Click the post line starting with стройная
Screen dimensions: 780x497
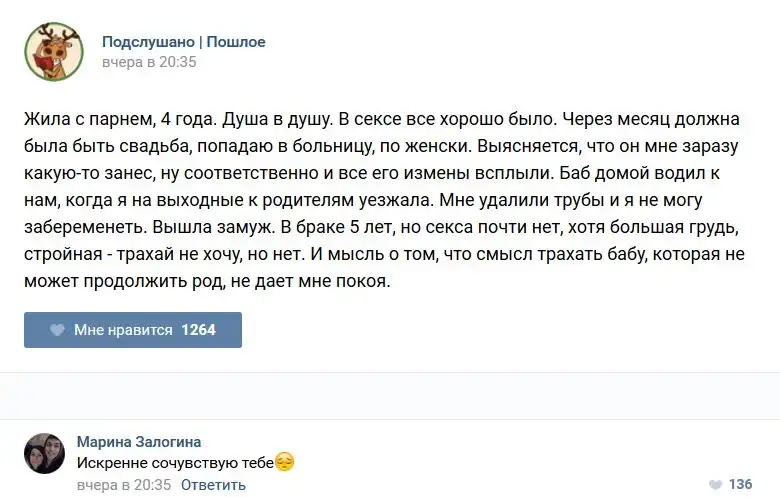tap(384, 254)
